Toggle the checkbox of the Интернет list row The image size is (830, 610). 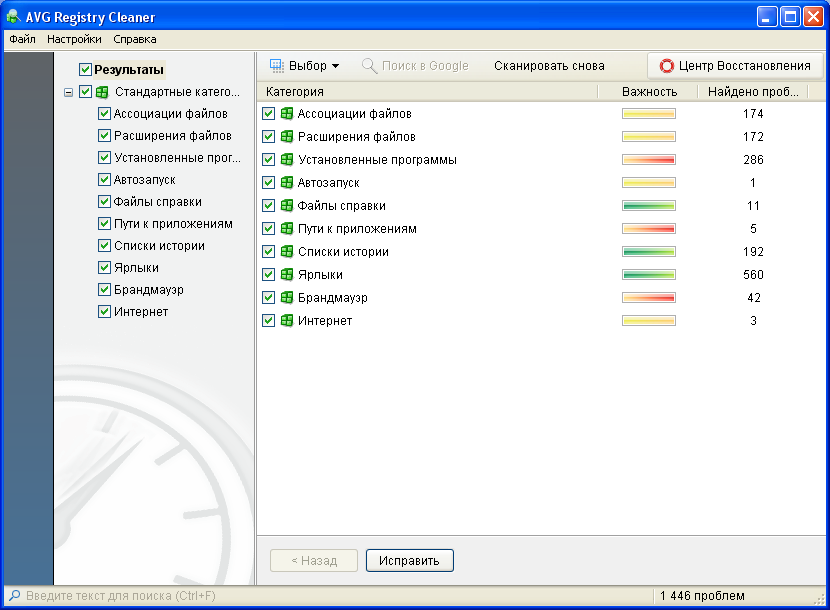click(268, 320)
